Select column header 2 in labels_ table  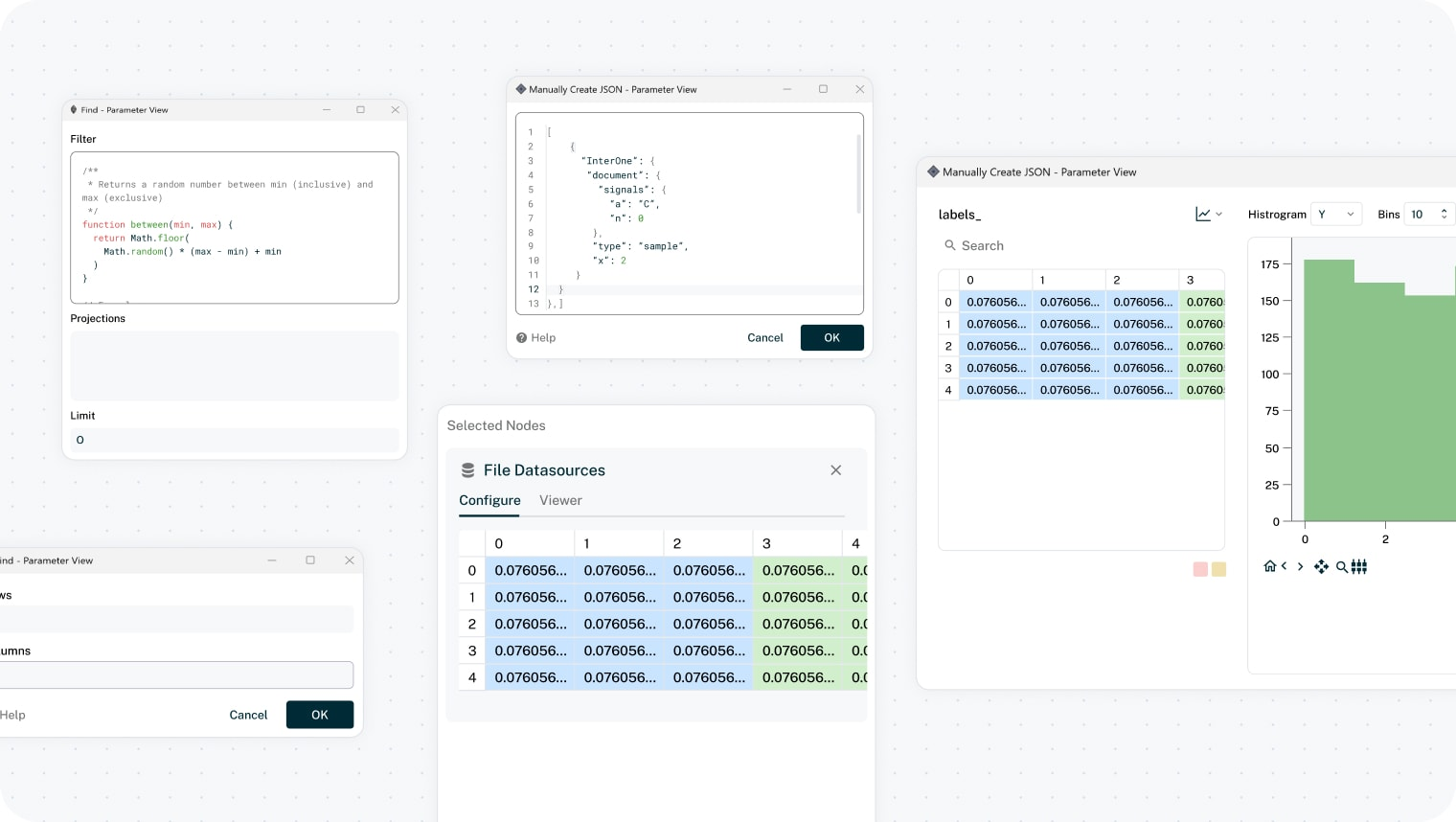[x=1143, y=280]
